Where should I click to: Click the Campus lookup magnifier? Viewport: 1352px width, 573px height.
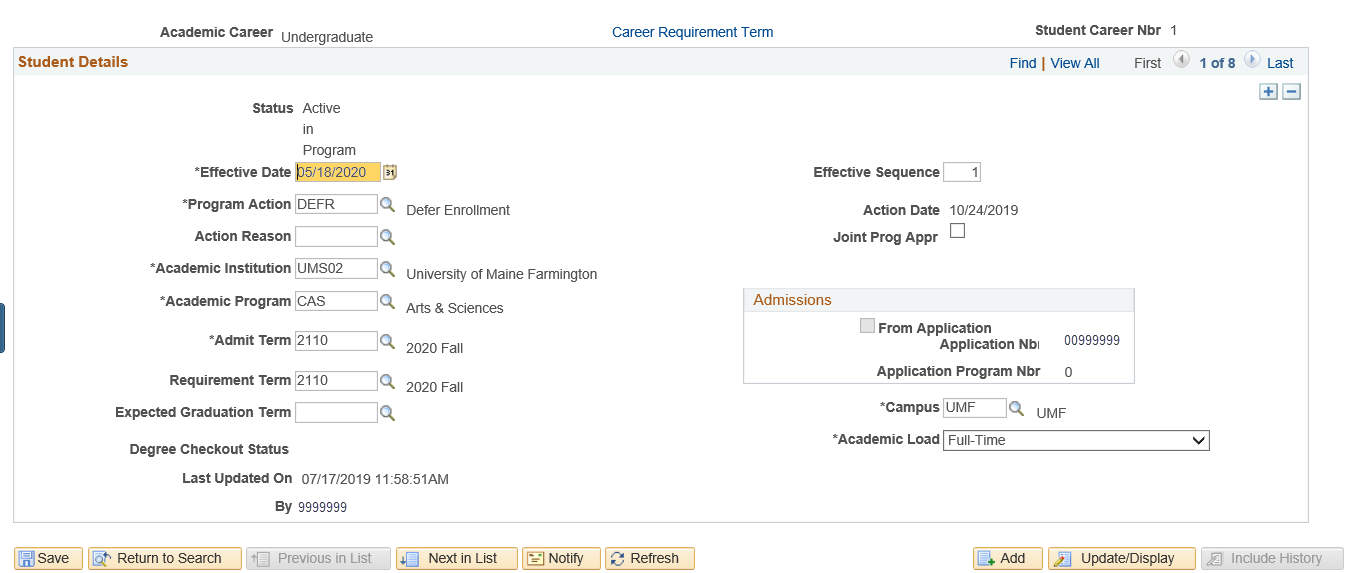point(1016,408)
